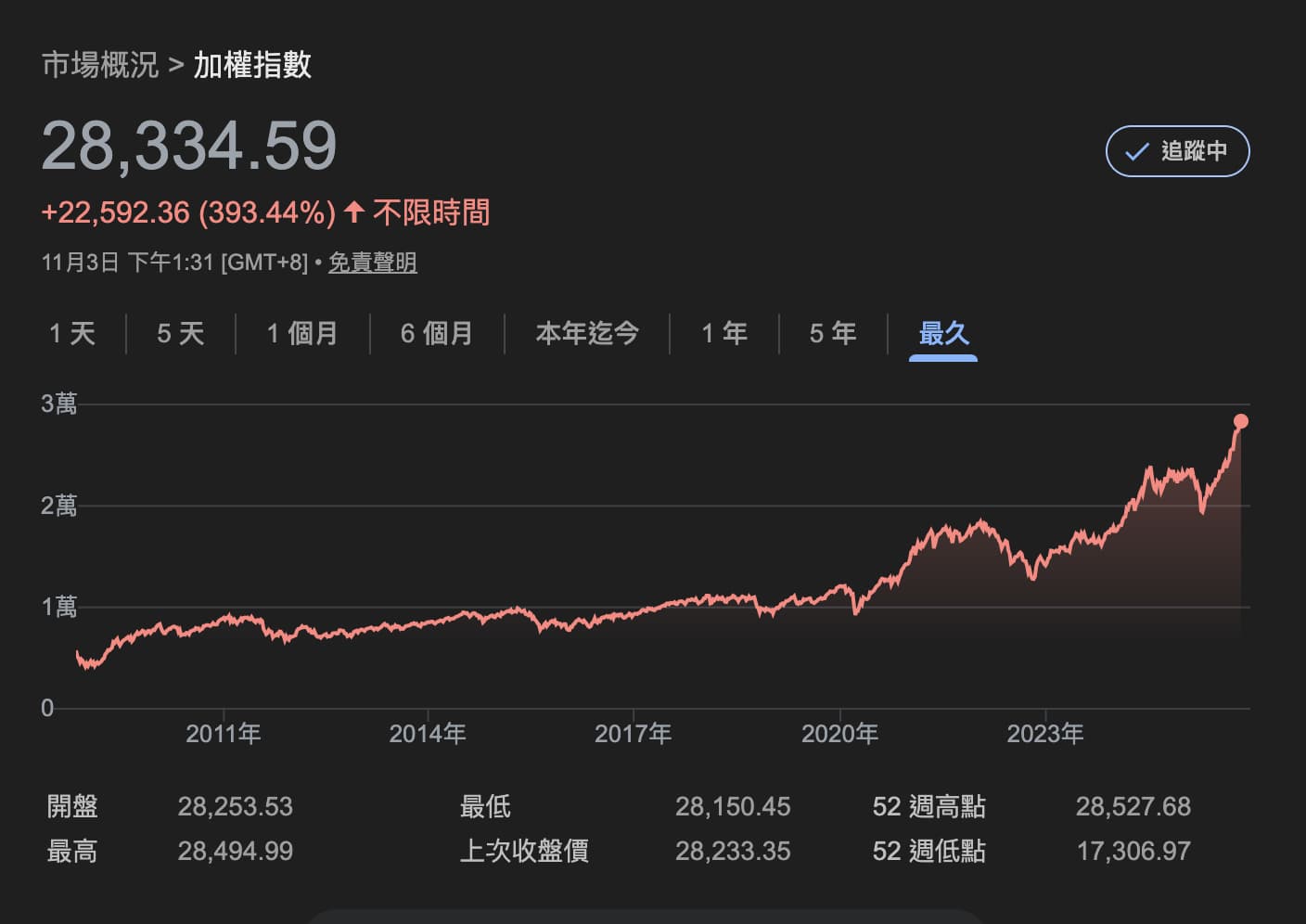
Task: Show the 1 個月 chart range
Action: point(302,333)
